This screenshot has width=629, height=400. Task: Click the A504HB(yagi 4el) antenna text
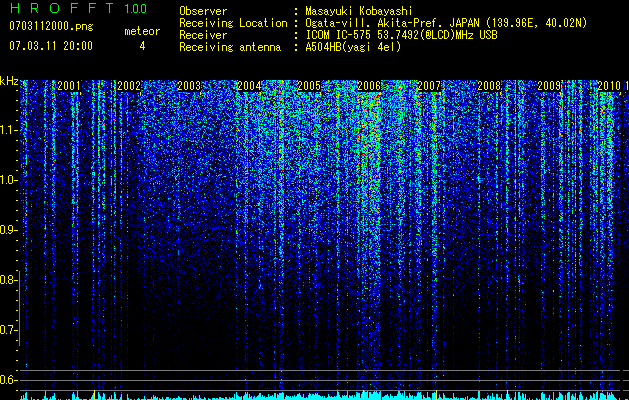click(x=353, y=47)
